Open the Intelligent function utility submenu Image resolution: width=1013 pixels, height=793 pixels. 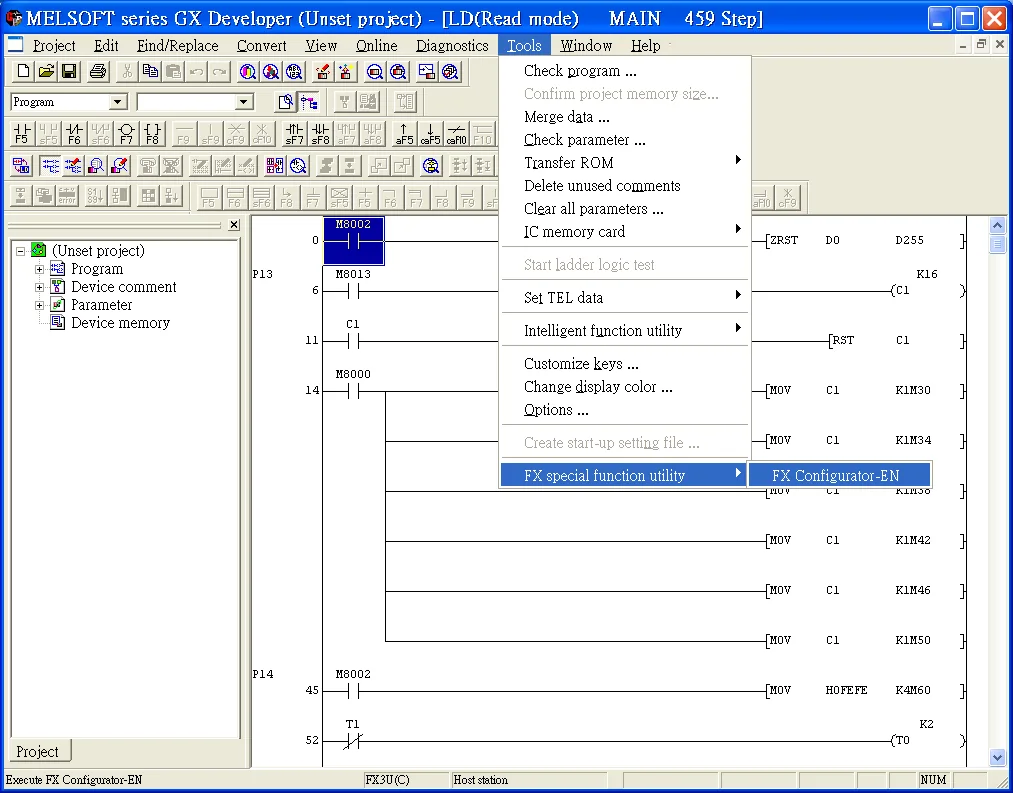[x=625, y=330]
